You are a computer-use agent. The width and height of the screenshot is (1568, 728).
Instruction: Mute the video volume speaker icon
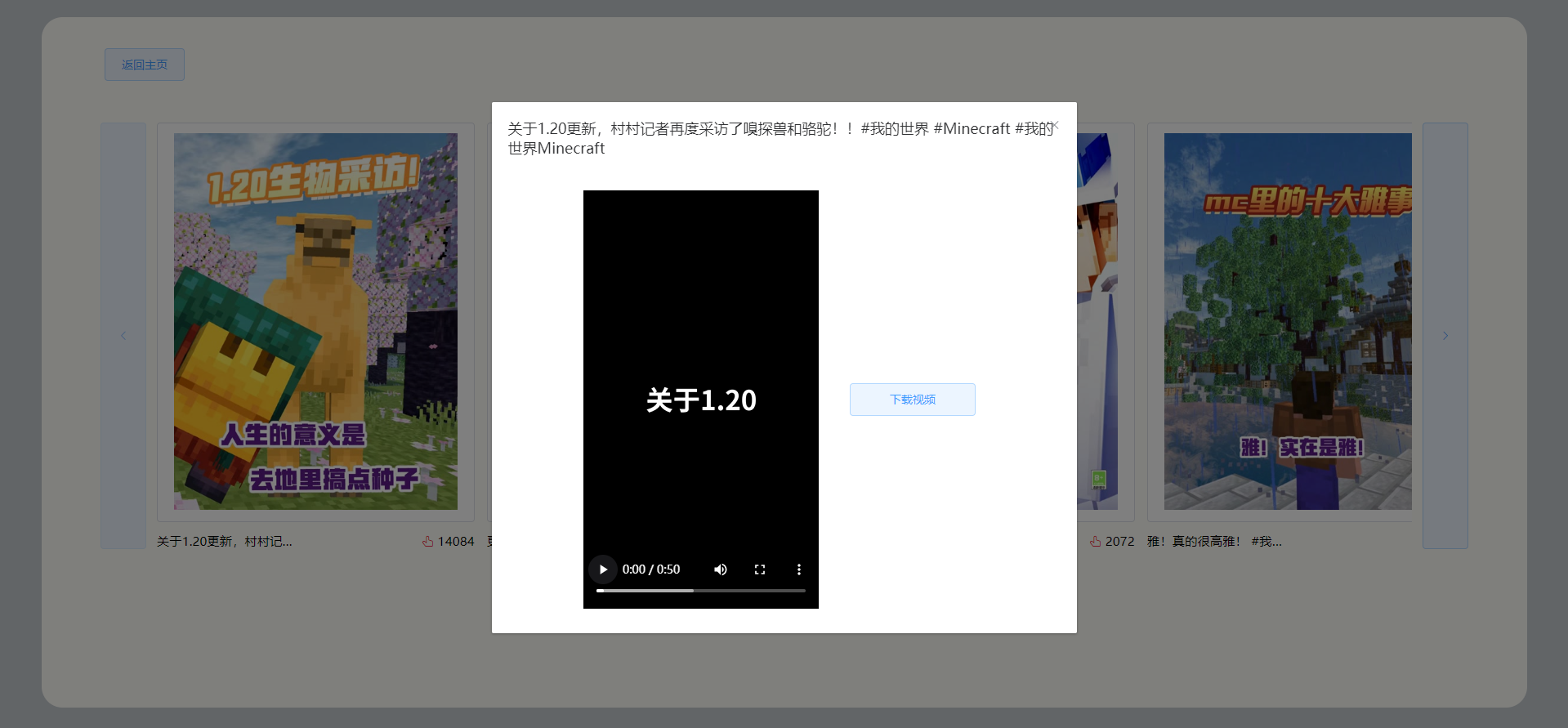[x=721, y=569]
